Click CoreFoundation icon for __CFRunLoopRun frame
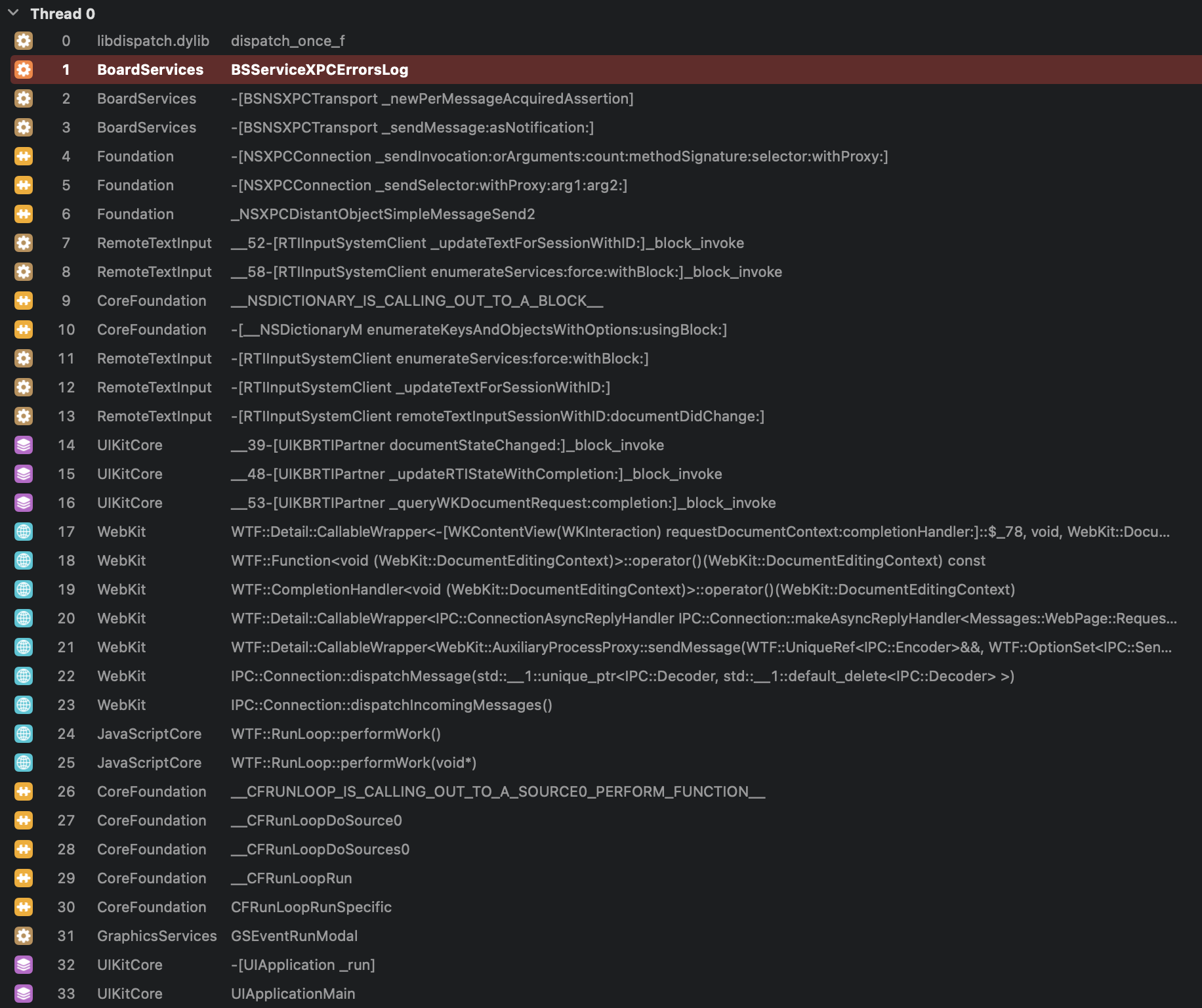1202x1008 pixels. (24, 878)
